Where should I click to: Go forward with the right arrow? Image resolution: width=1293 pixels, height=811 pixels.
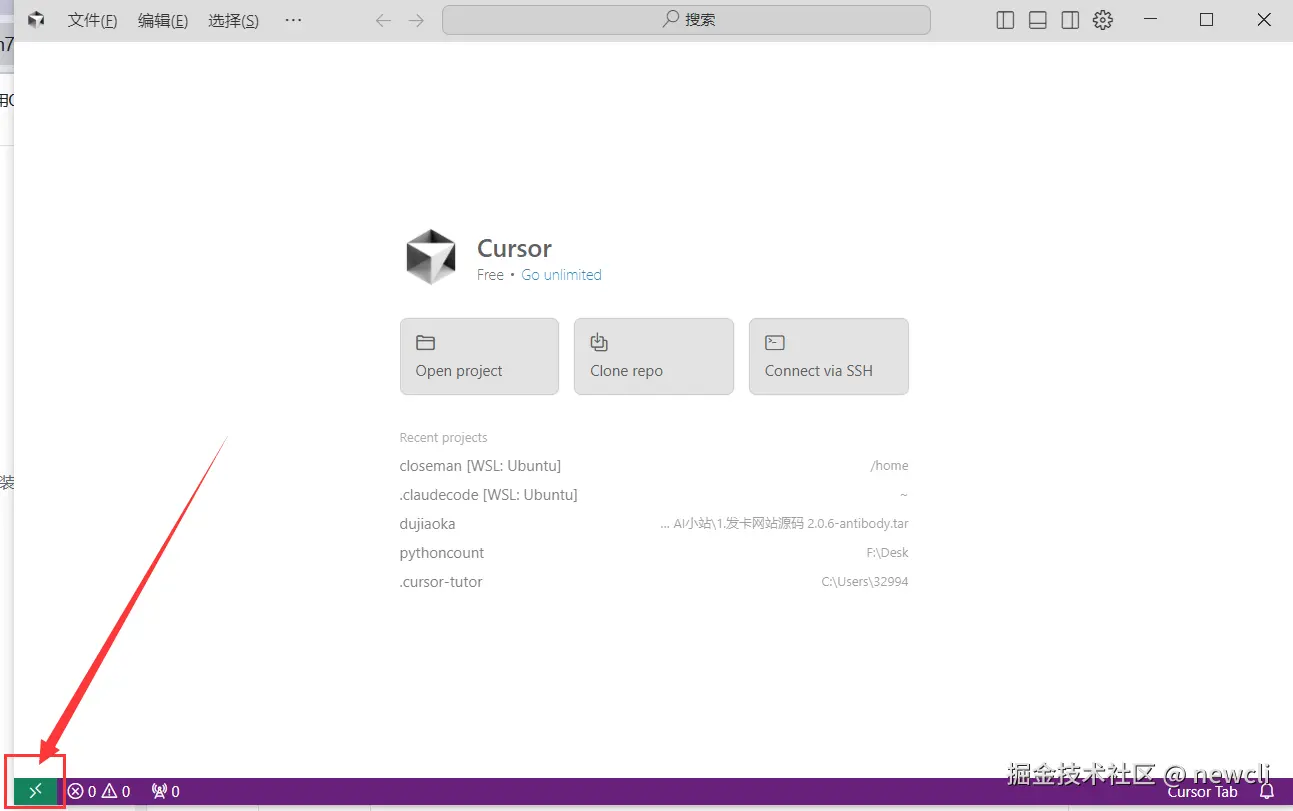[417, 20]
